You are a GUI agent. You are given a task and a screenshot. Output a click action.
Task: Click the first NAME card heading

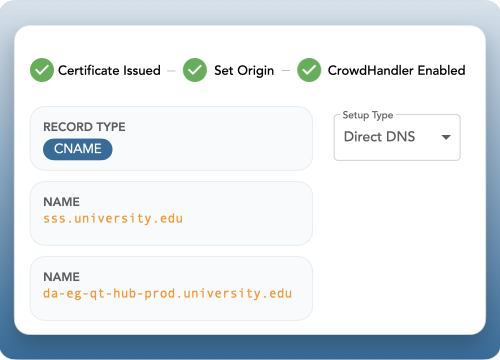point(62,202)
